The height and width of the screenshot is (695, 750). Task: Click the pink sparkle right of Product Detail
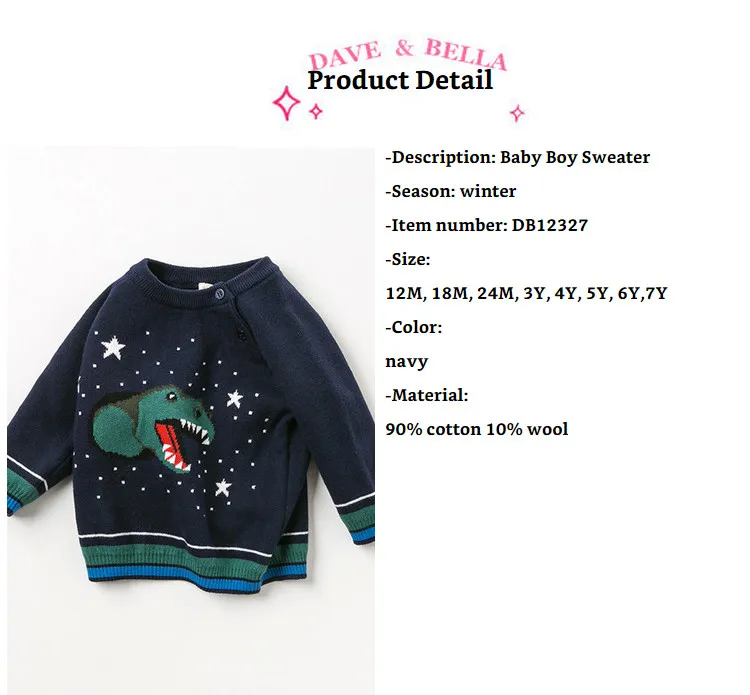517,113
